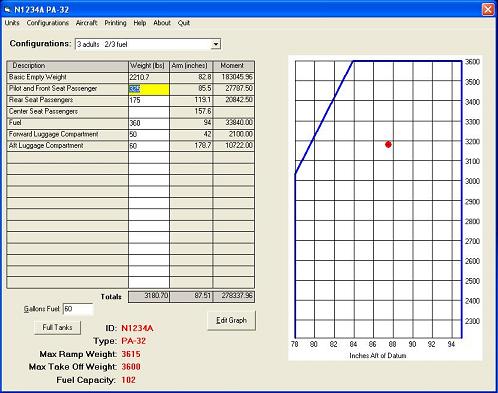Click the Full Tanks button
This screenshot has width=498, height=393.
tap(57, 327)
